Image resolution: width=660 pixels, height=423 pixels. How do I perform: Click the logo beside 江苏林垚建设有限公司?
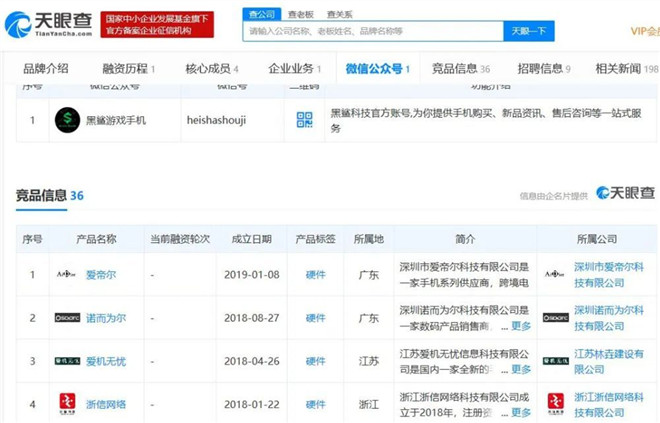pos(556,361)
